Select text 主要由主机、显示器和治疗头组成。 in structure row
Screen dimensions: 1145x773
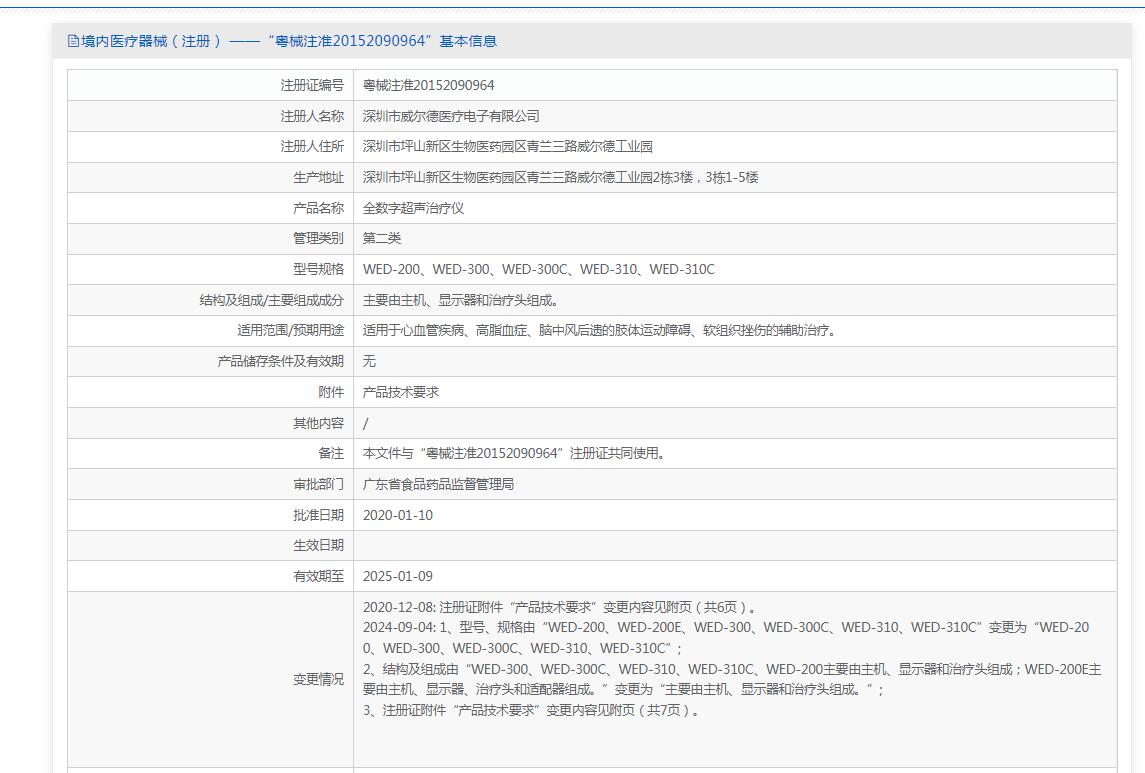tap(462, 300)
